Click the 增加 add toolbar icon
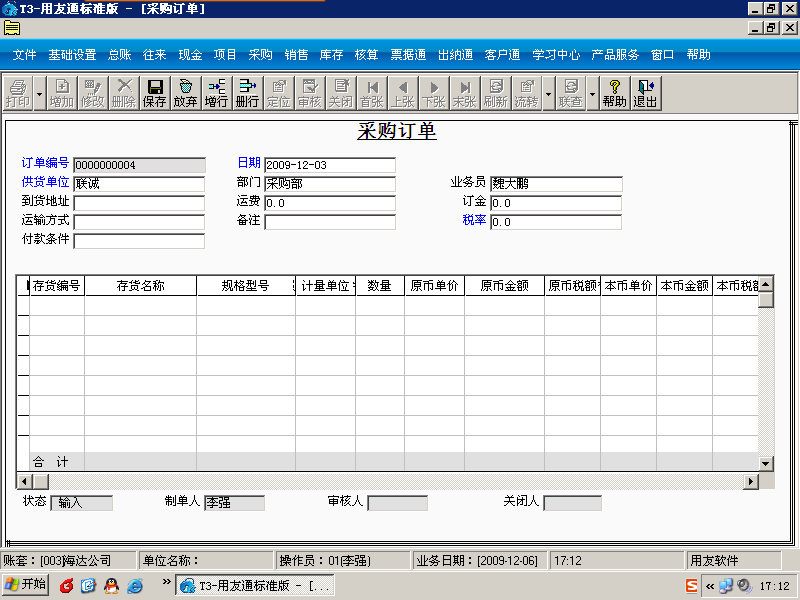The width and height of the screenshot is (800, 600). (x=62, y=93)
